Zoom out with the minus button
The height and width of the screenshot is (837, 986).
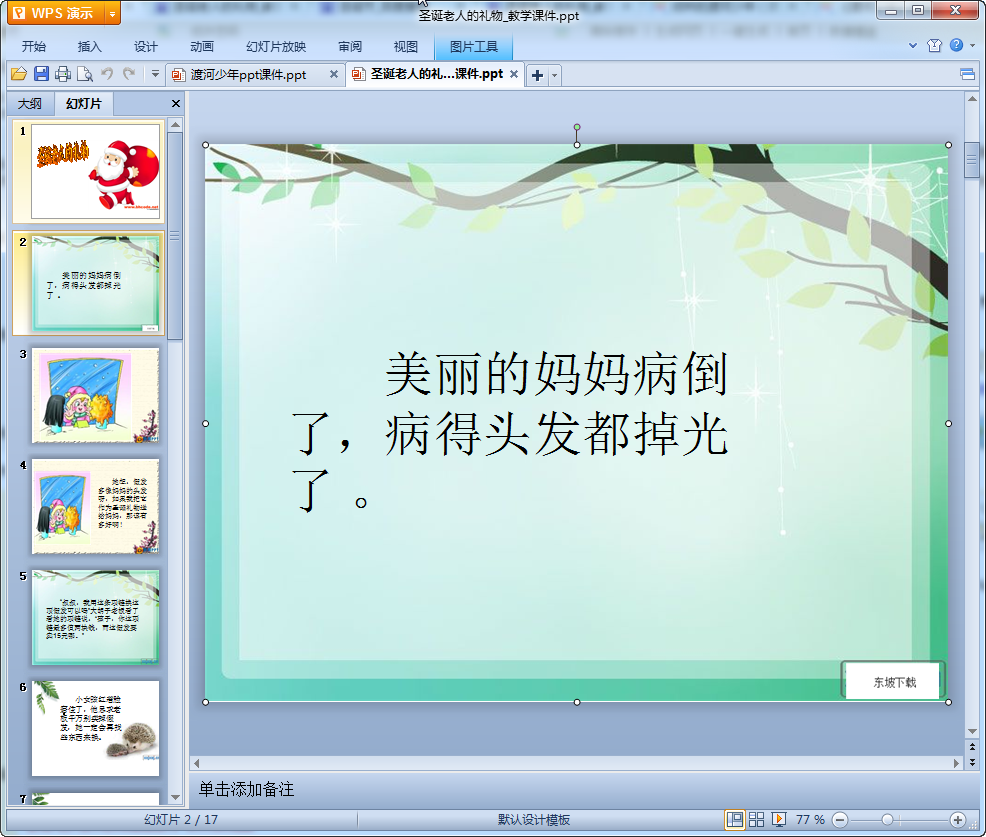click(839, 819)
